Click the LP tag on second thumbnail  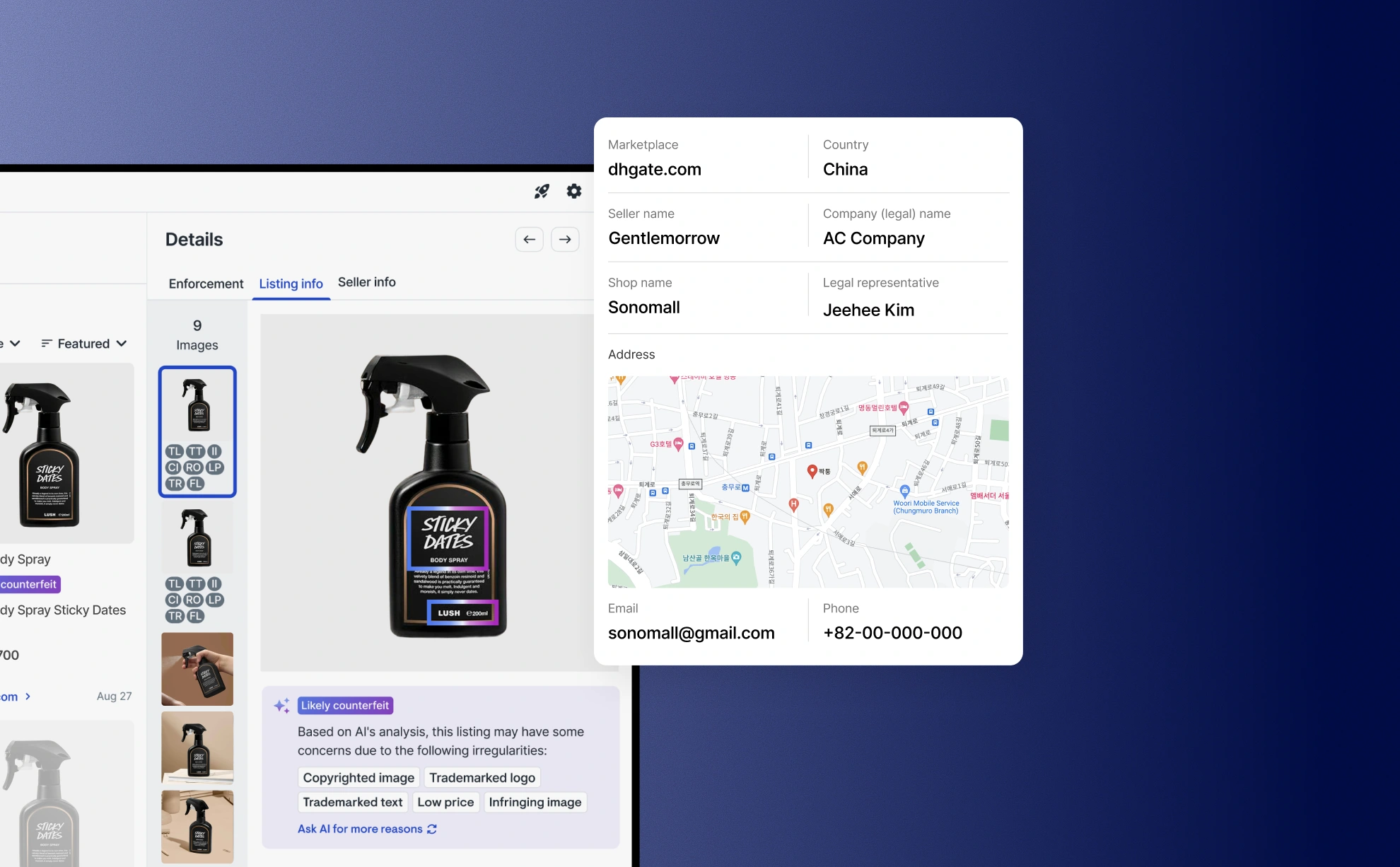(x=215, y=600)
